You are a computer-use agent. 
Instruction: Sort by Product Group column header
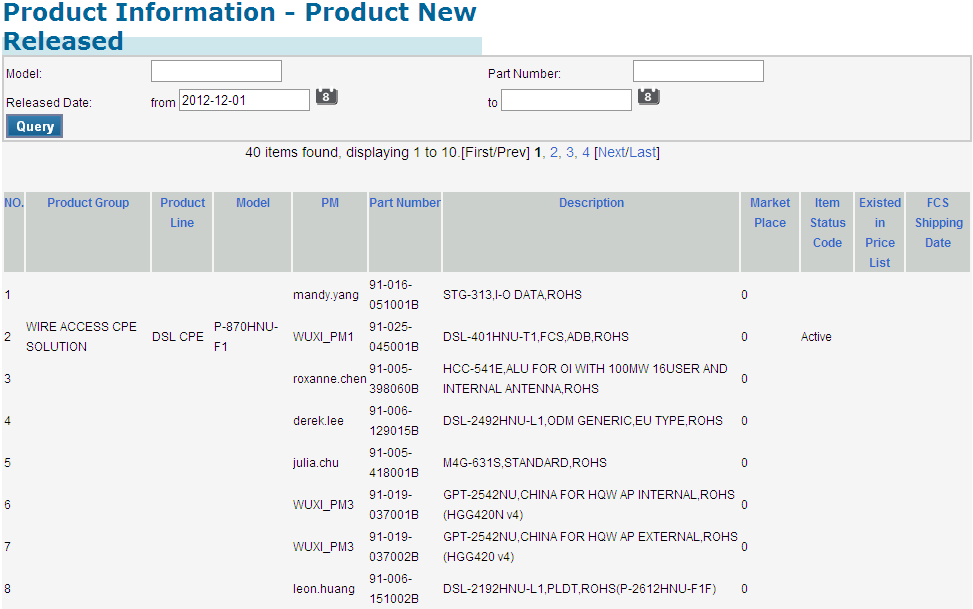pyautogui.click(x=88, y=203)
